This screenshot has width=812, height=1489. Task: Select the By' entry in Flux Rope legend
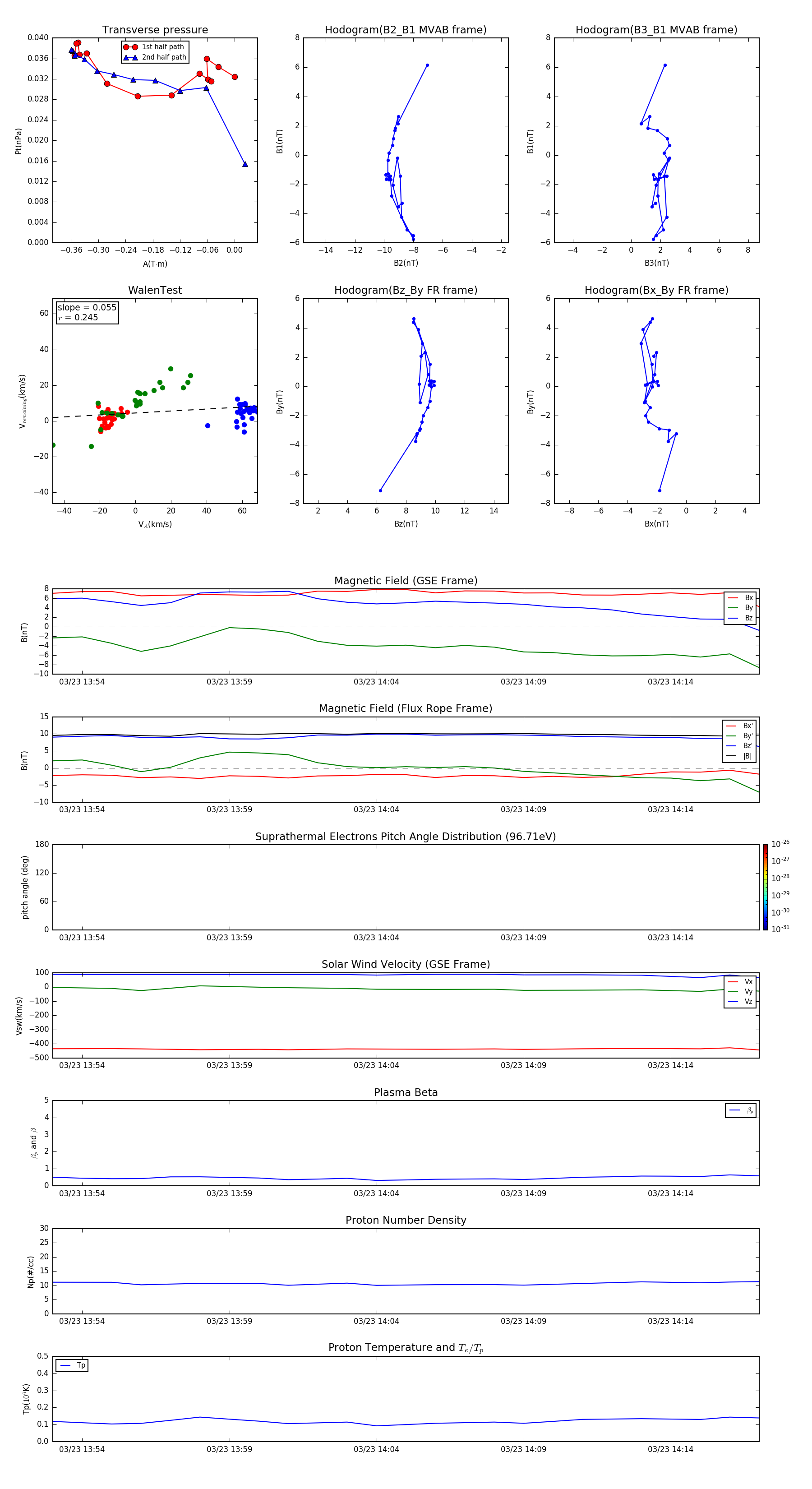coord(739,736)
